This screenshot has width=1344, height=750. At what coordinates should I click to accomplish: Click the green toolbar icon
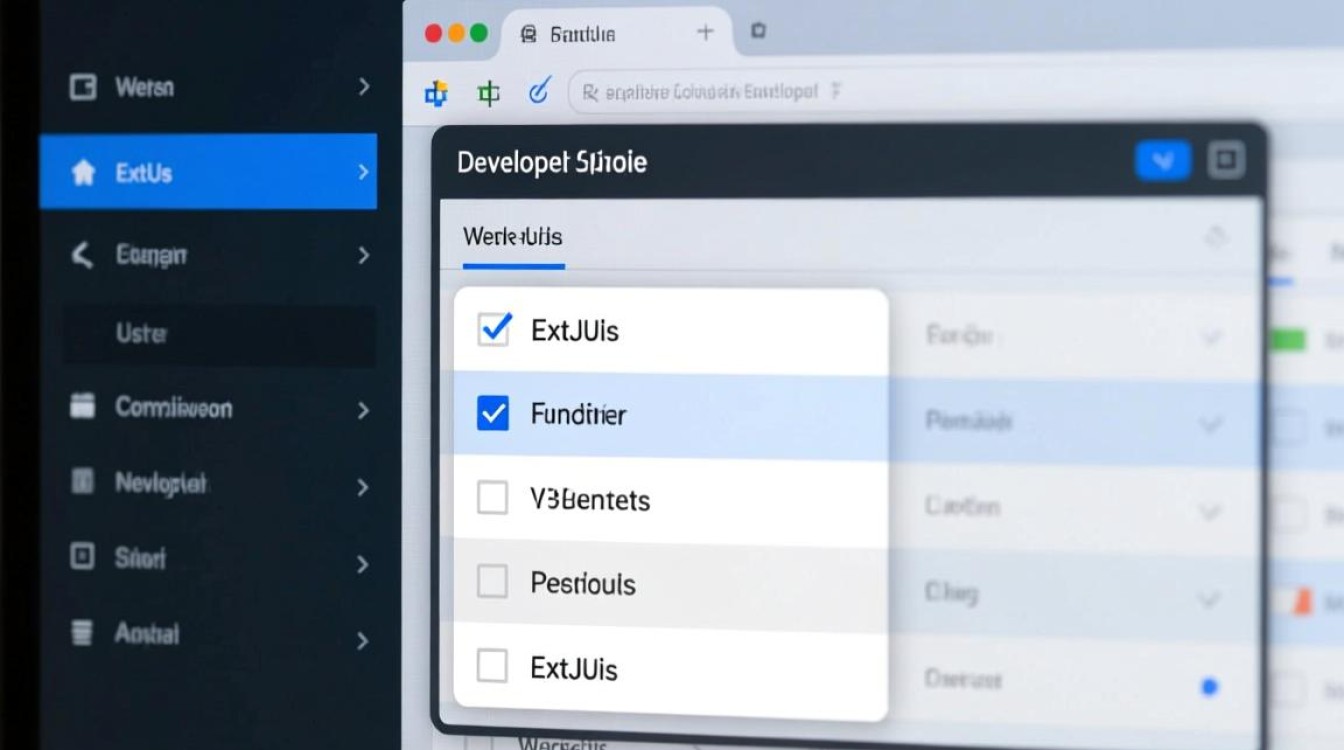pos(488,94)
